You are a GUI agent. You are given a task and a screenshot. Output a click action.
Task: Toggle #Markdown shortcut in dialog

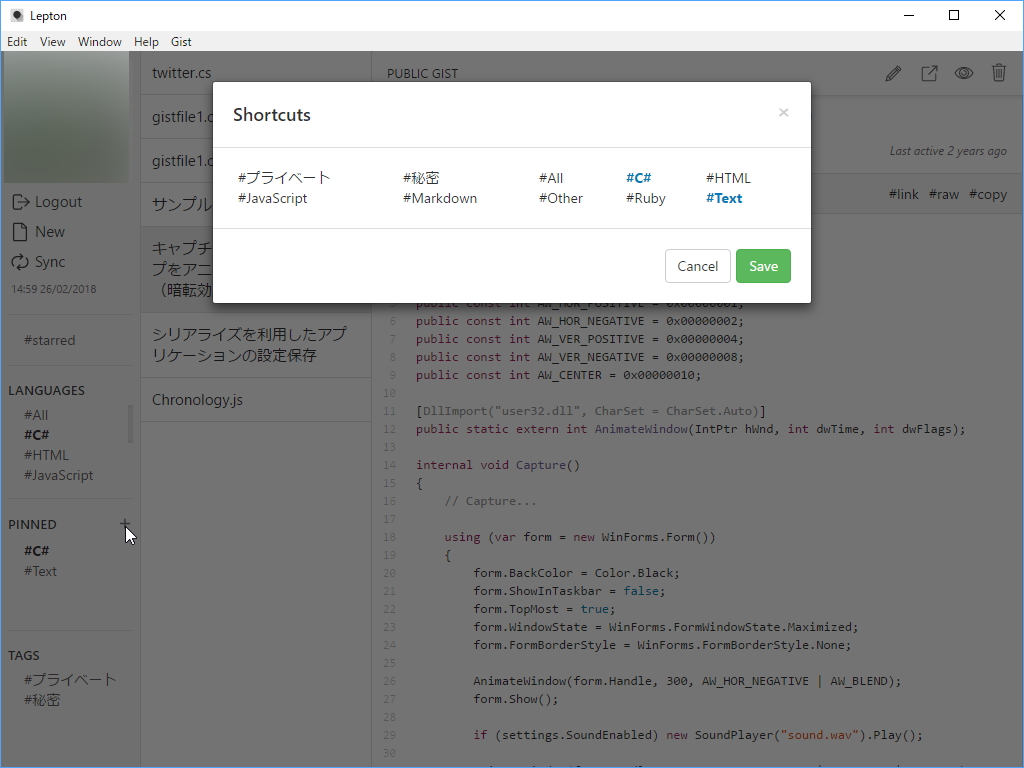click(440, 198)
